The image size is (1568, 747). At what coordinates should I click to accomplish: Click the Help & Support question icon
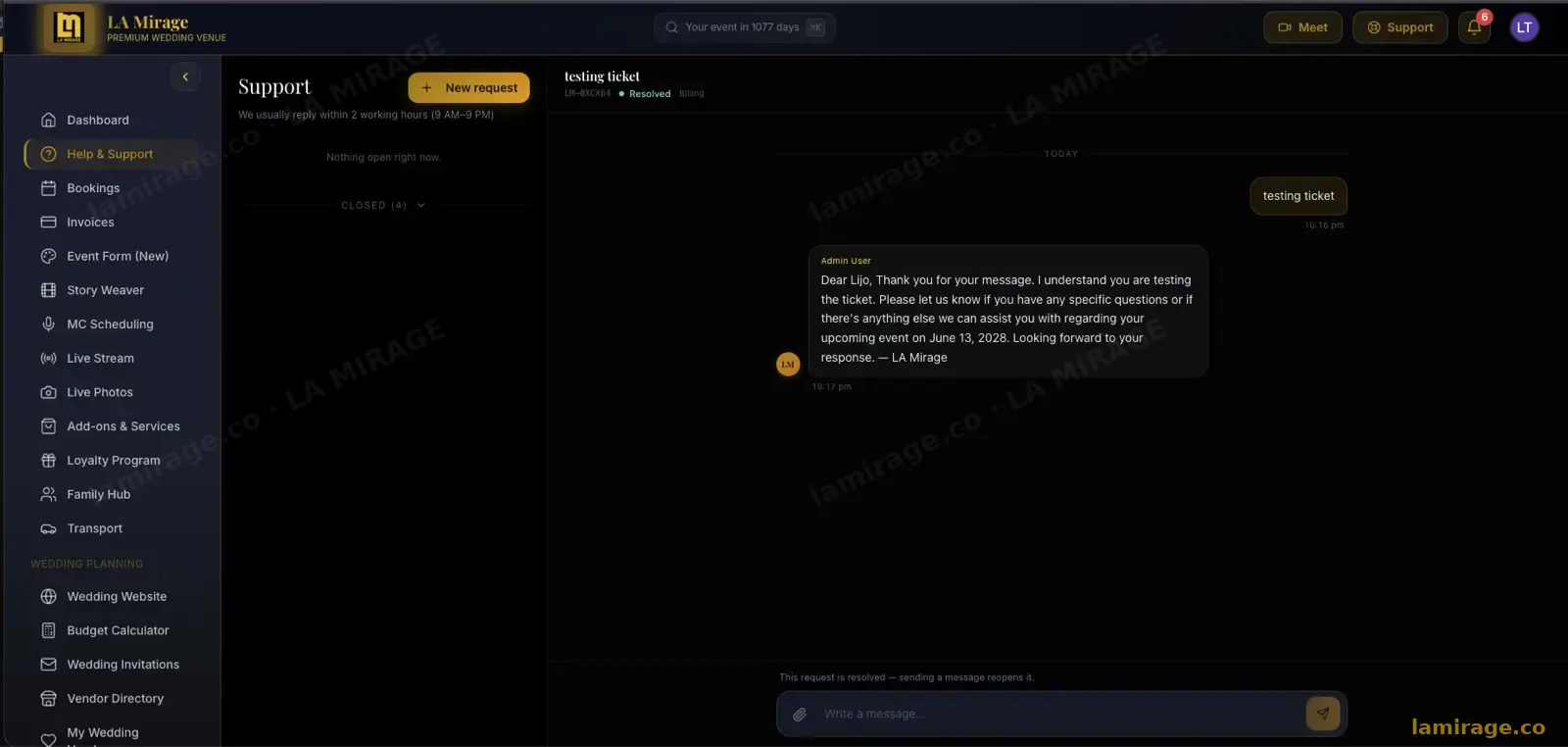point(48,154)
